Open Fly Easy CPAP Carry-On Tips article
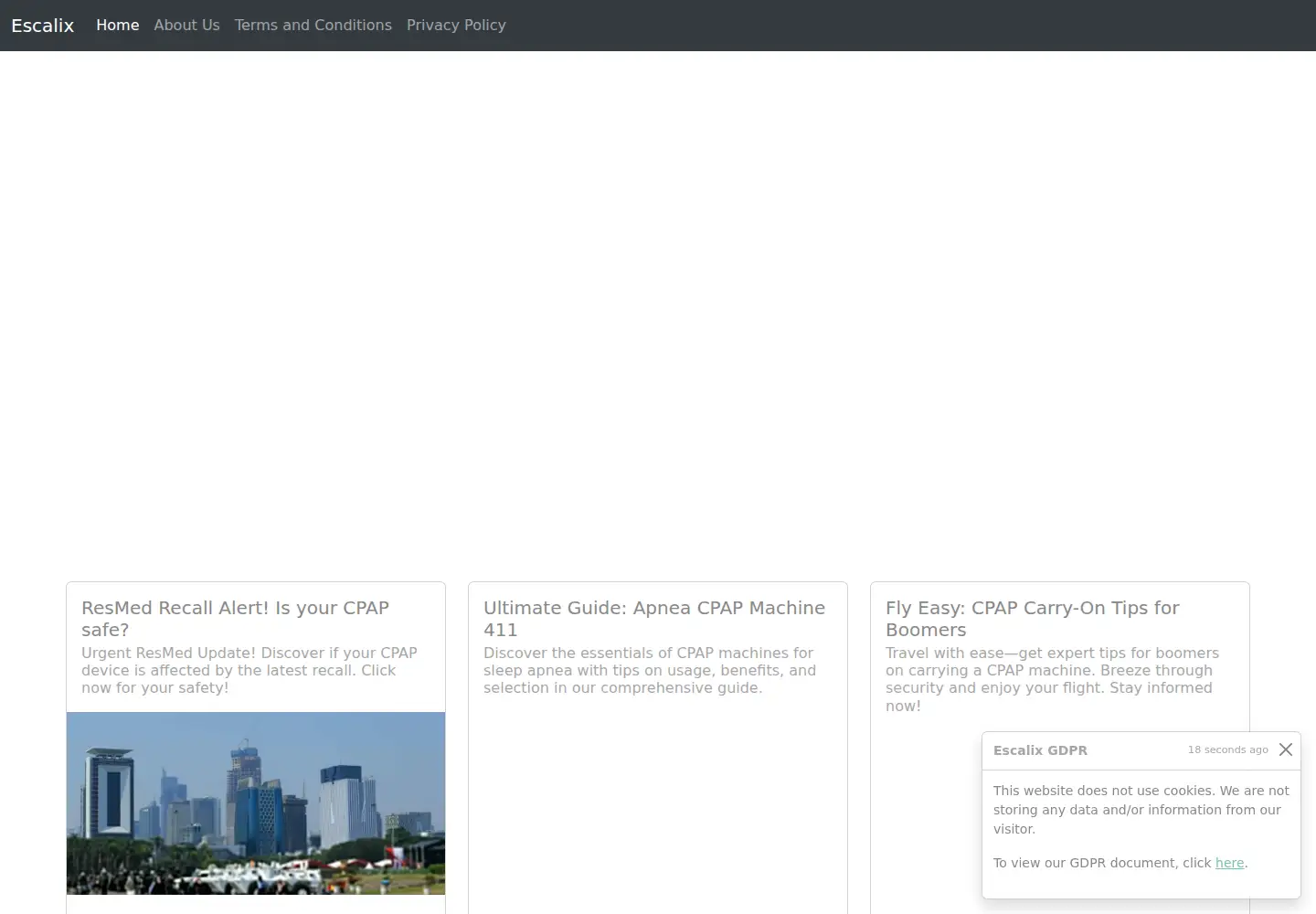This screenshot has height=914, width=1316. pyautogui.click(x=1033, y=619)
